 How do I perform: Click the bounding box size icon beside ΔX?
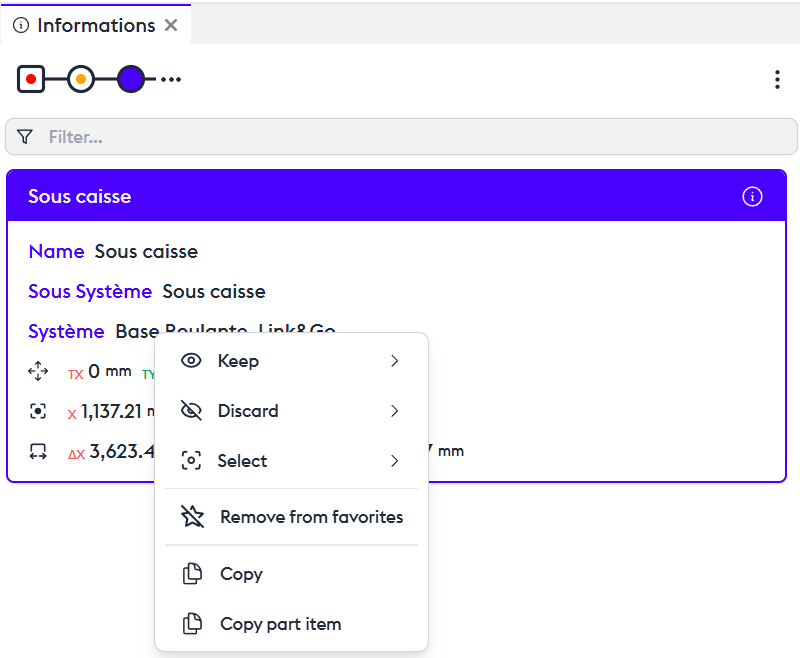[38, 451]
